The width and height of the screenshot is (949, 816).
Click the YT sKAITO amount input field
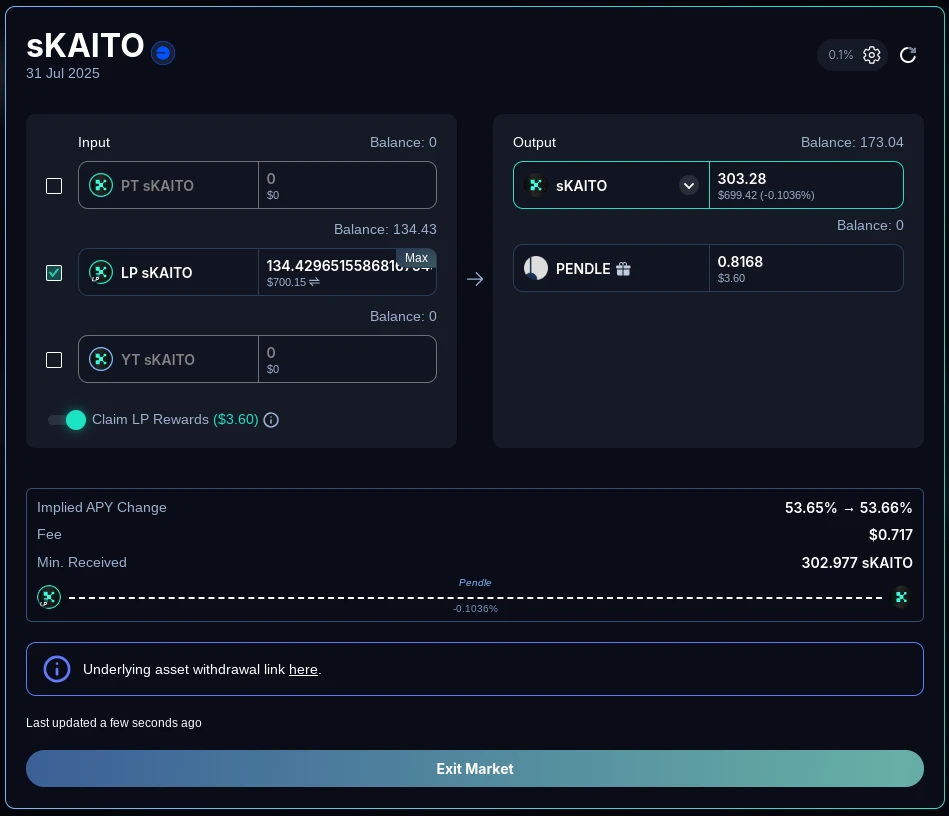(x=347, y=360)
